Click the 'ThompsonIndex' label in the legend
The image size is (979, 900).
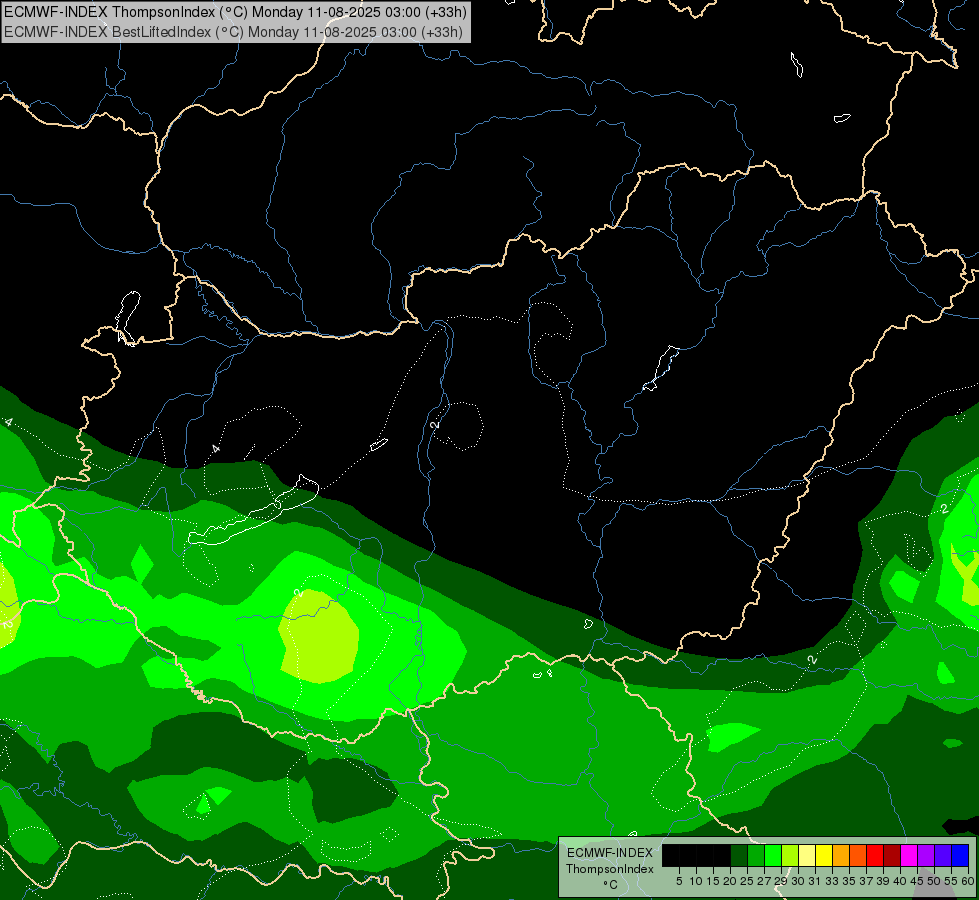pyautogui.click(x=609, y=869)
